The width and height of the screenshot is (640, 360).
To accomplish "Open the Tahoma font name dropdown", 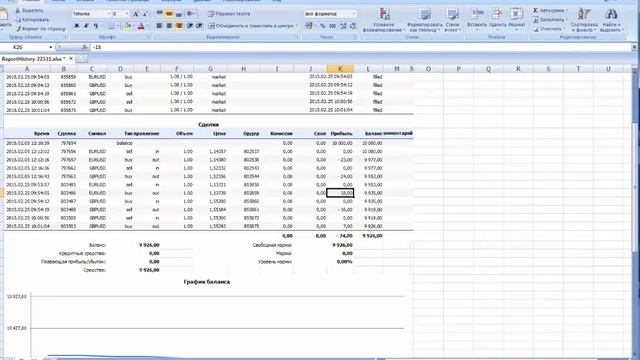I will (x=109, y=14).
